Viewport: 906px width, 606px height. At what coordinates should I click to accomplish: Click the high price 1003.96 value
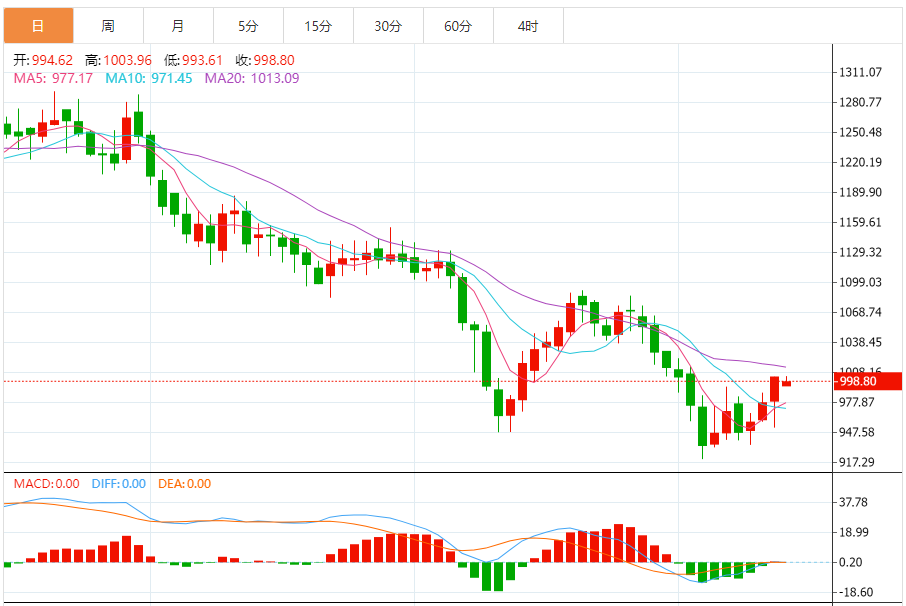[127, 60]
